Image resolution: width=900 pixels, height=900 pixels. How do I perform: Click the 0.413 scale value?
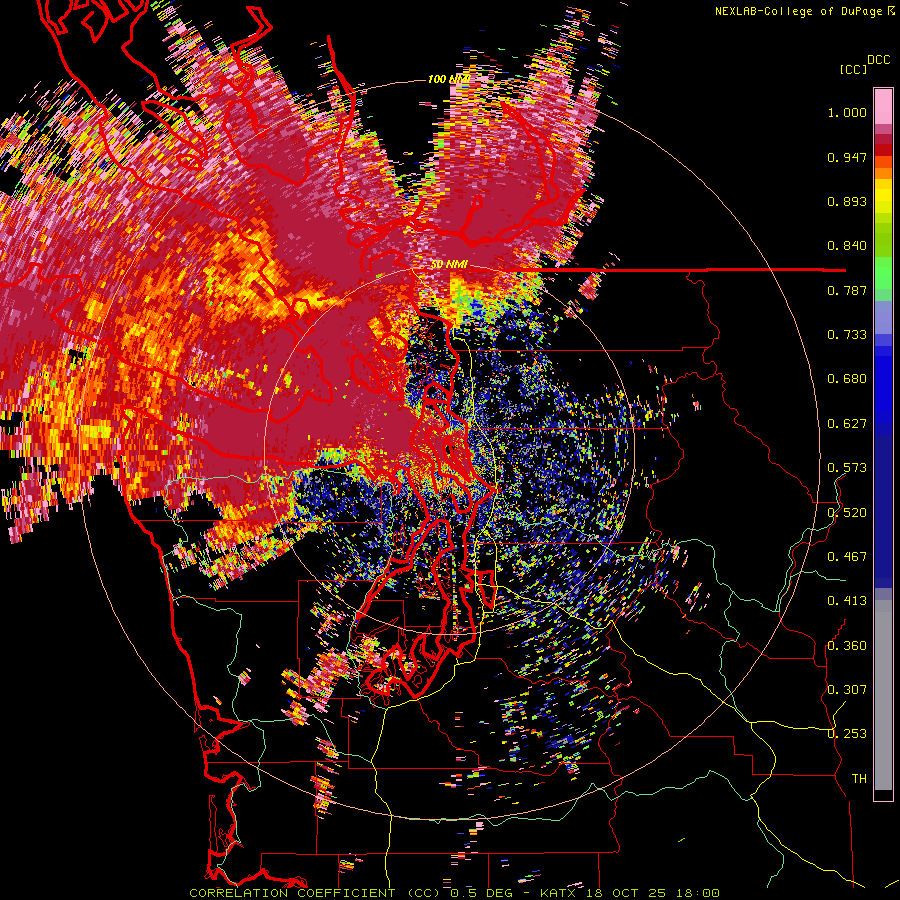pyautogui.click(x=847, y=601)
